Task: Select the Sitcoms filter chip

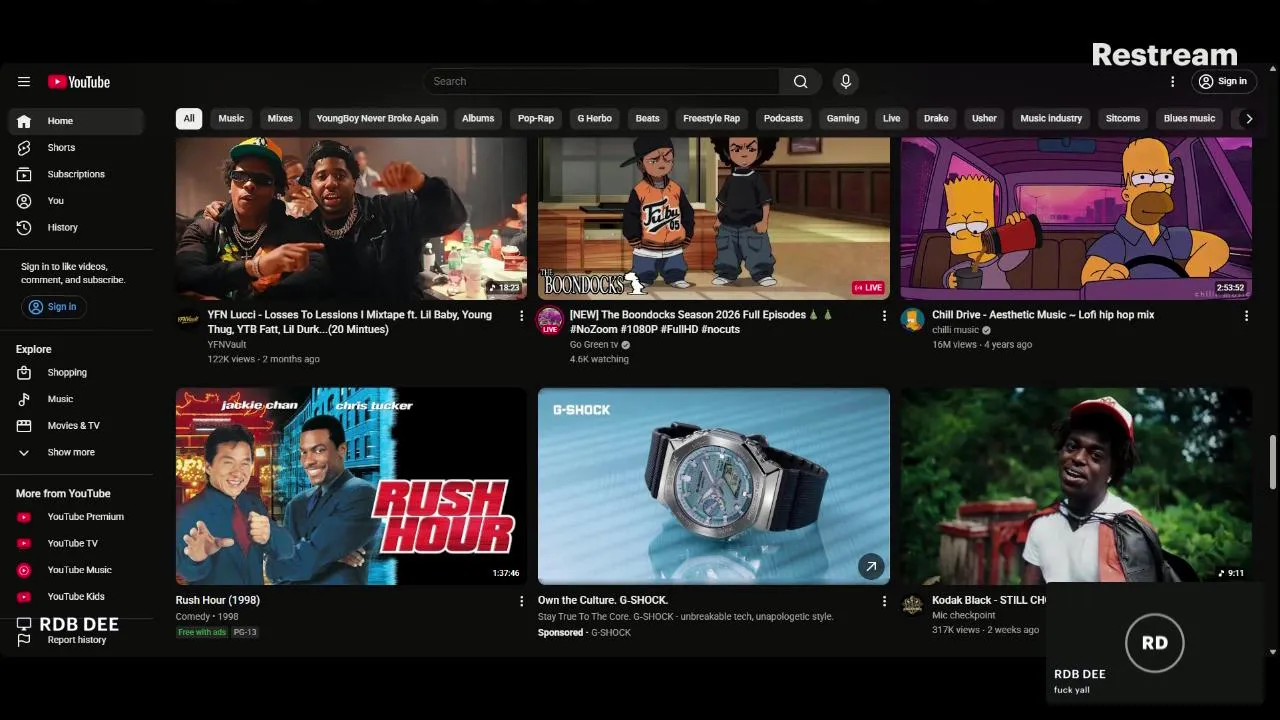Action: [x=1123, y=118]
